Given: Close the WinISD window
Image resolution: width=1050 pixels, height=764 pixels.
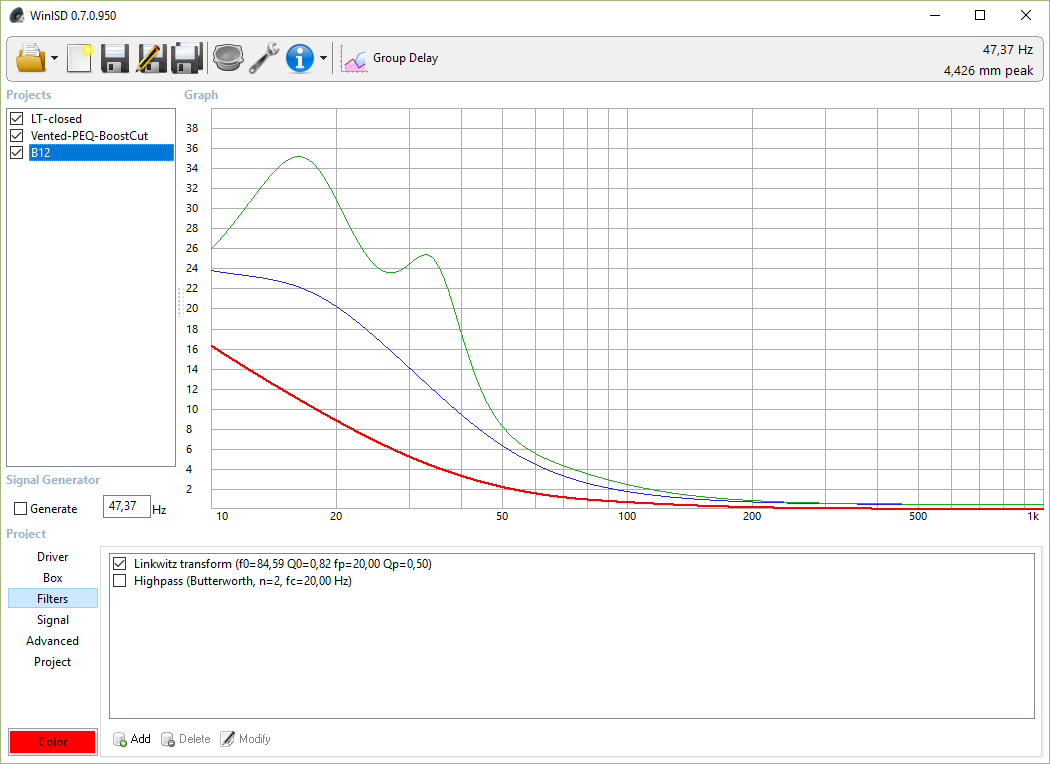Looking at the screenshot, I should [1025, 15].
